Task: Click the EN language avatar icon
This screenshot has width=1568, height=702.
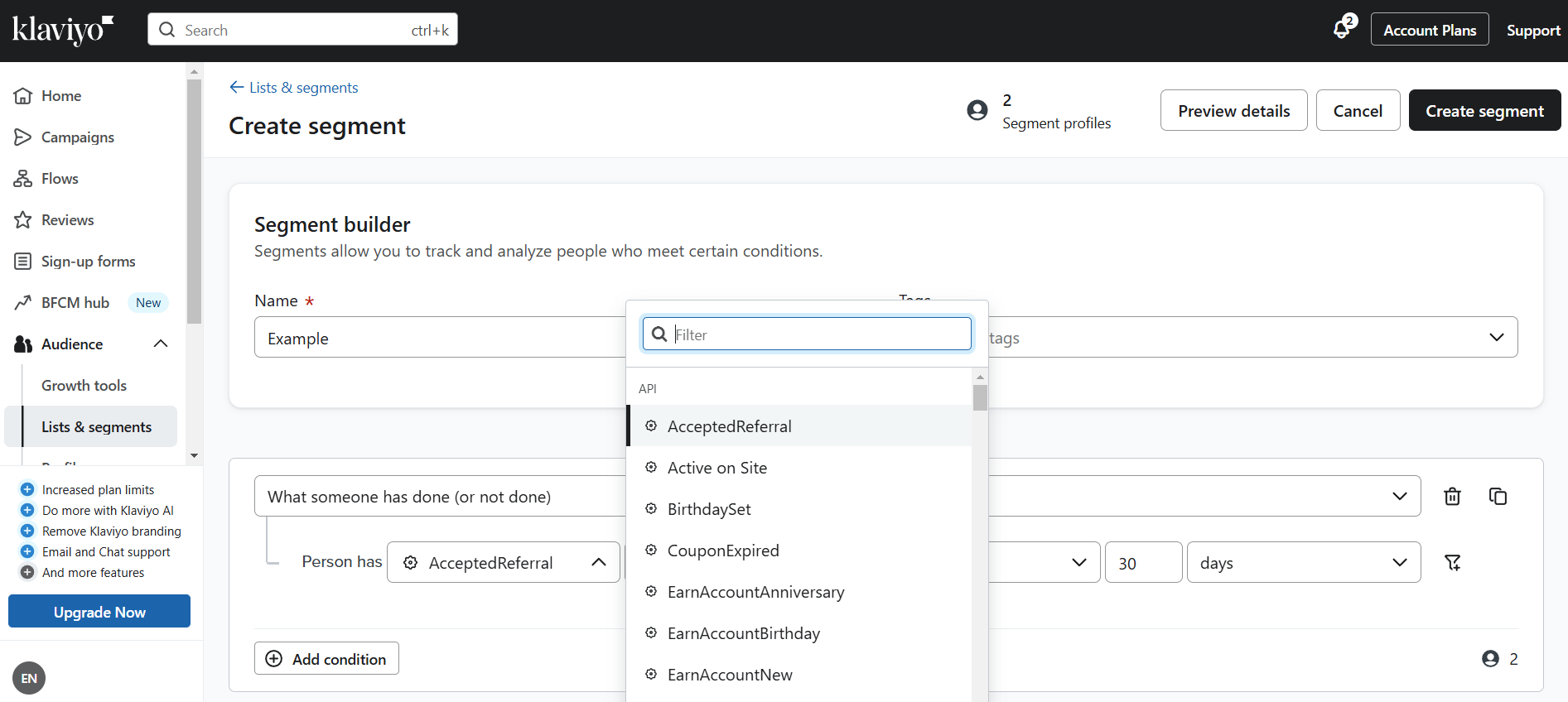Action: (29, 678)
